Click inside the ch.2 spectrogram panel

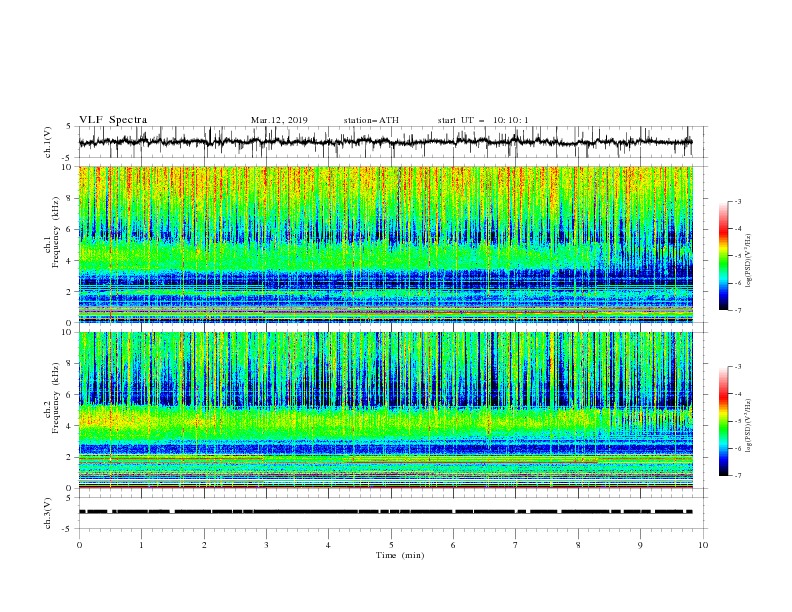pyautogui.click(x=385, y=410)
